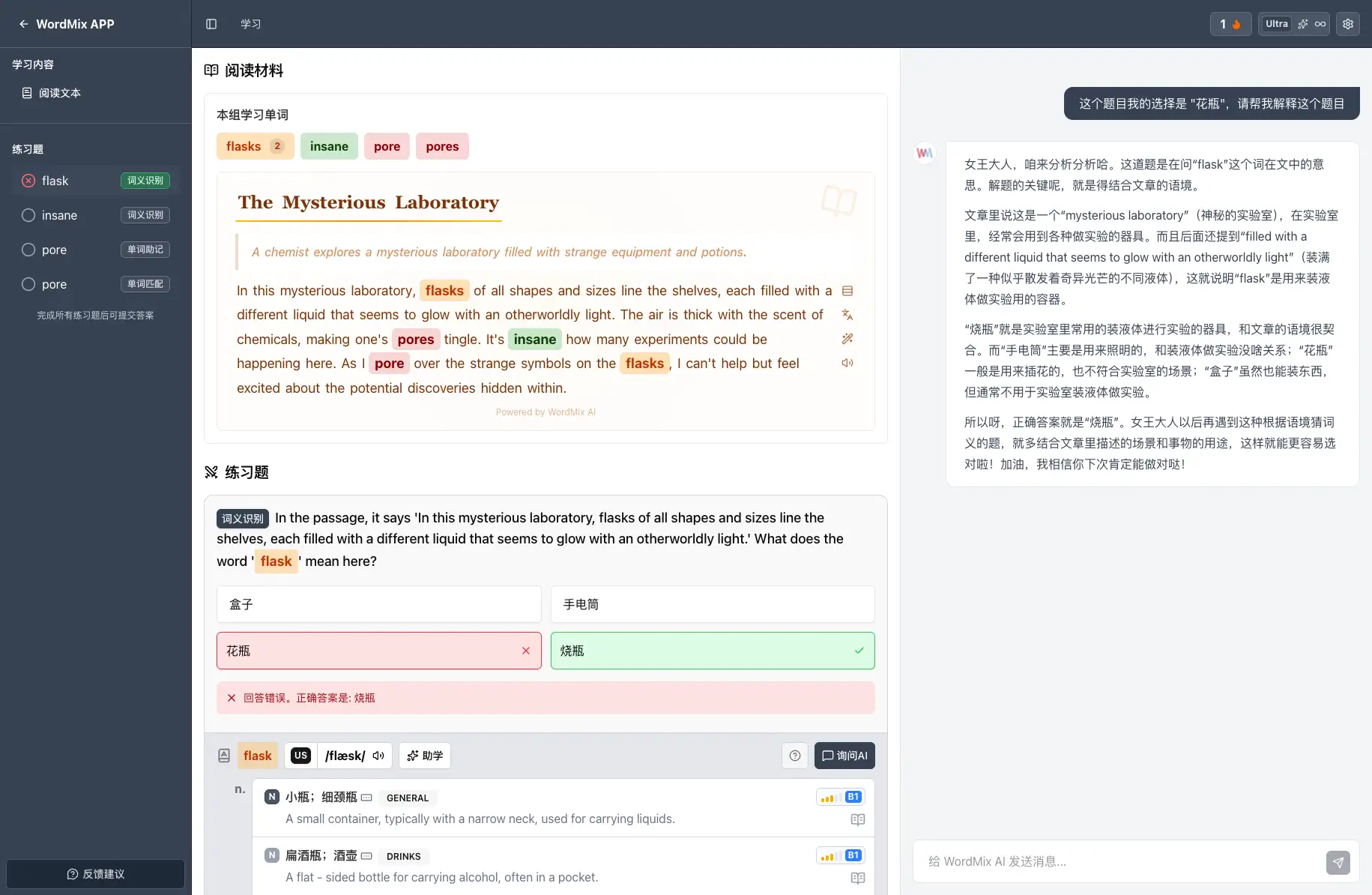Click the 询问AI button
The image size is (1372, 895).
[844, 756]
